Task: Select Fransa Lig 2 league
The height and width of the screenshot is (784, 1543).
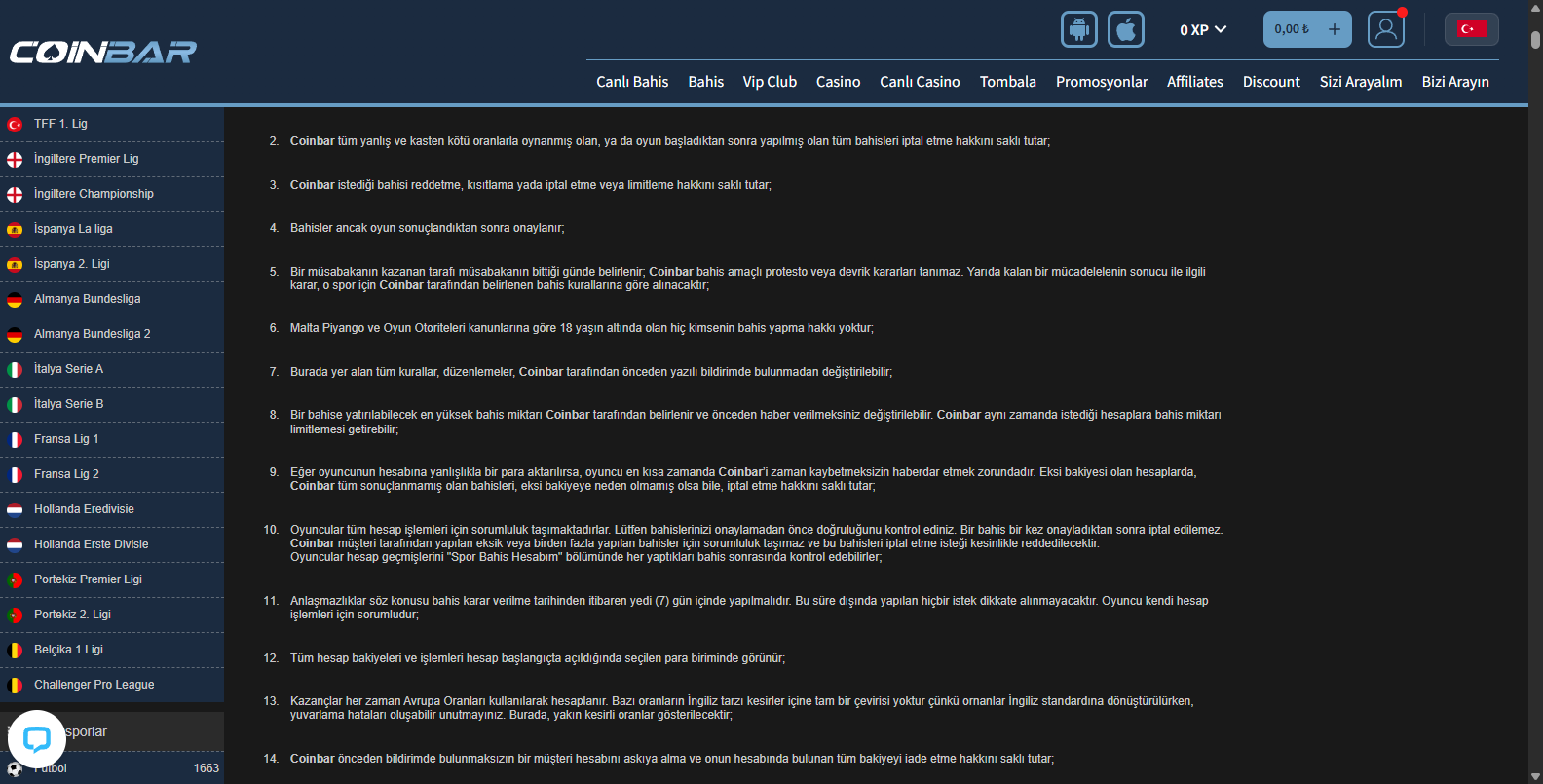Action: (112, 474)
